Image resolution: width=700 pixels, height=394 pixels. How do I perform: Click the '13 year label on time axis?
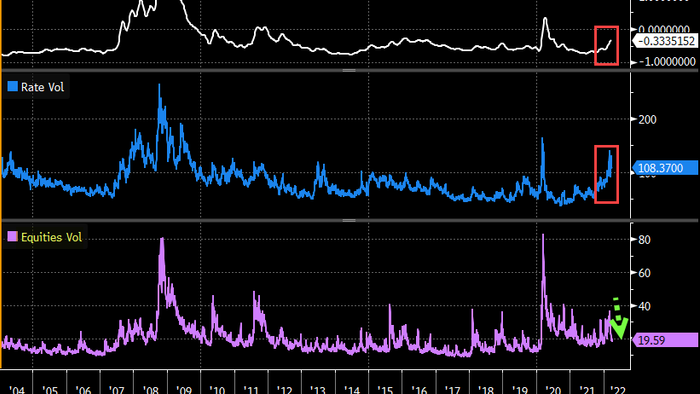[x=317, y=390]
